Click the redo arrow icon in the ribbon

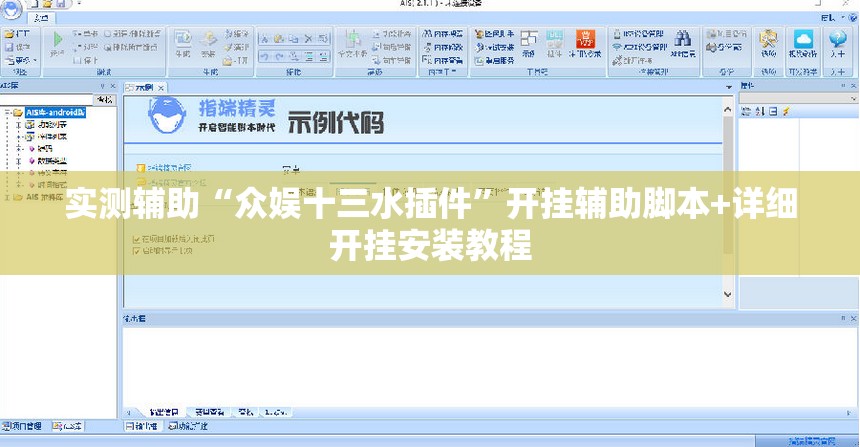tap(280, 56)
